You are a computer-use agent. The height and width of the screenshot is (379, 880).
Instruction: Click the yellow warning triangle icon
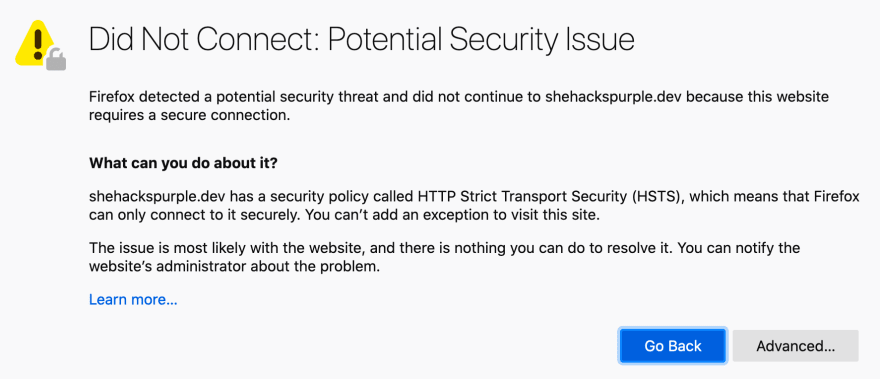pyautogui.click(x=35, y=44)
